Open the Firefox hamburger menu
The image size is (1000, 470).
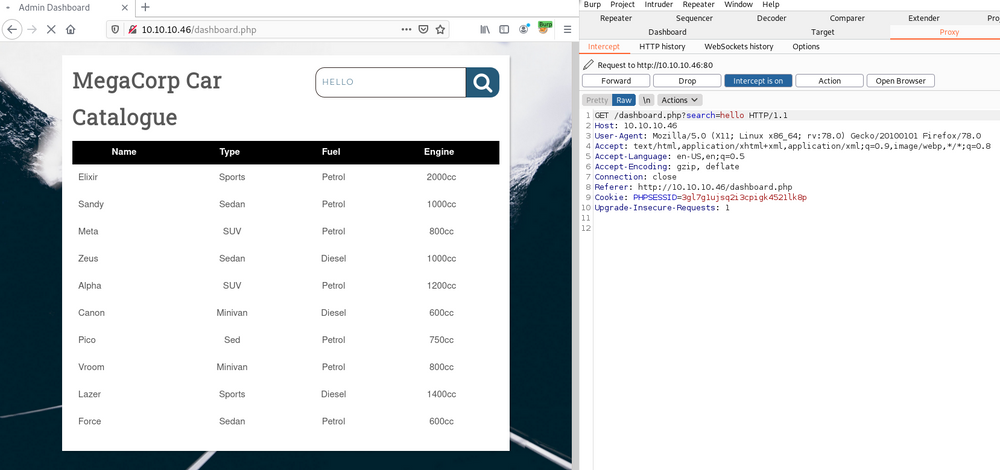click(567, 30)
